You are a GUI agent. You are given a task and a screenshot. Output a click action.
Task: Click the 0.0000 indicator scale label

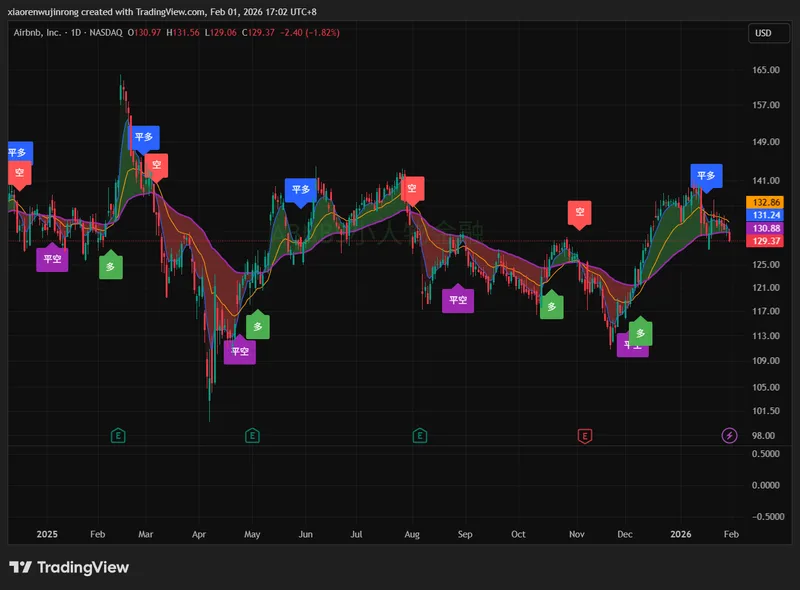(766, 485)
